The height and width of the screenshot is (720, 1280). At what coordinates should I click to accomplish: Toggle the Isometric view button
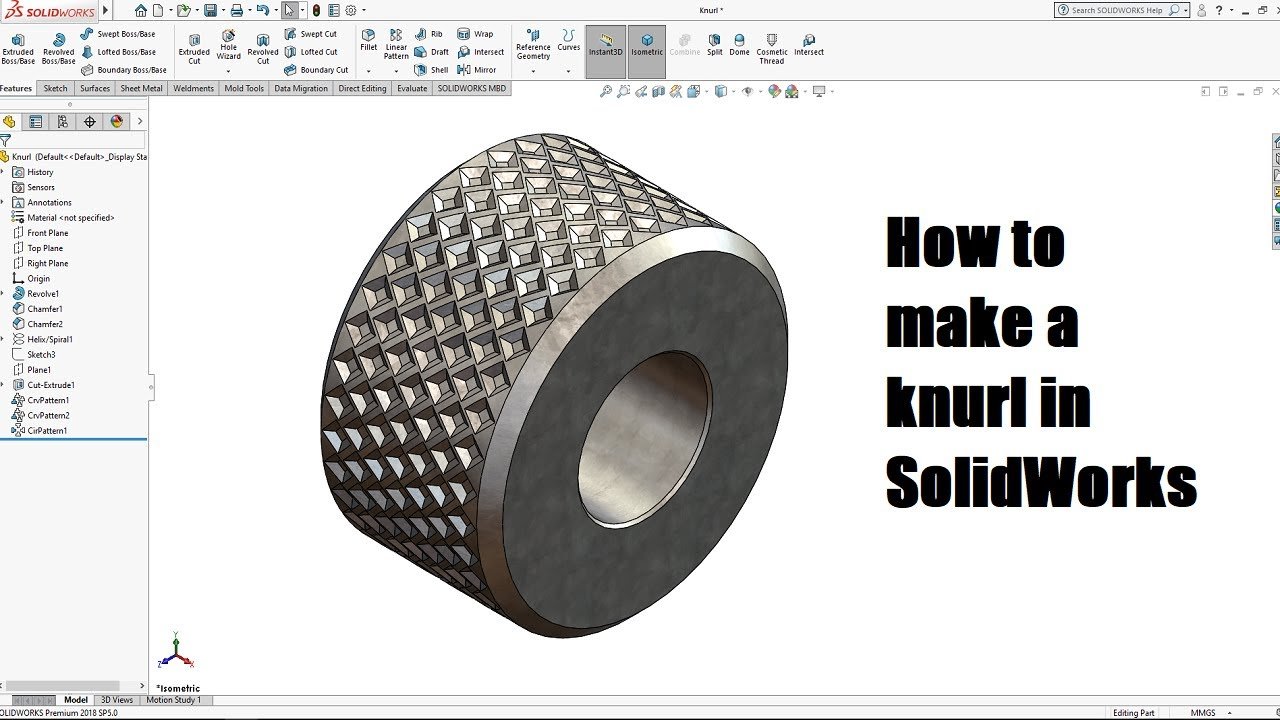click(x=647, y=45)
